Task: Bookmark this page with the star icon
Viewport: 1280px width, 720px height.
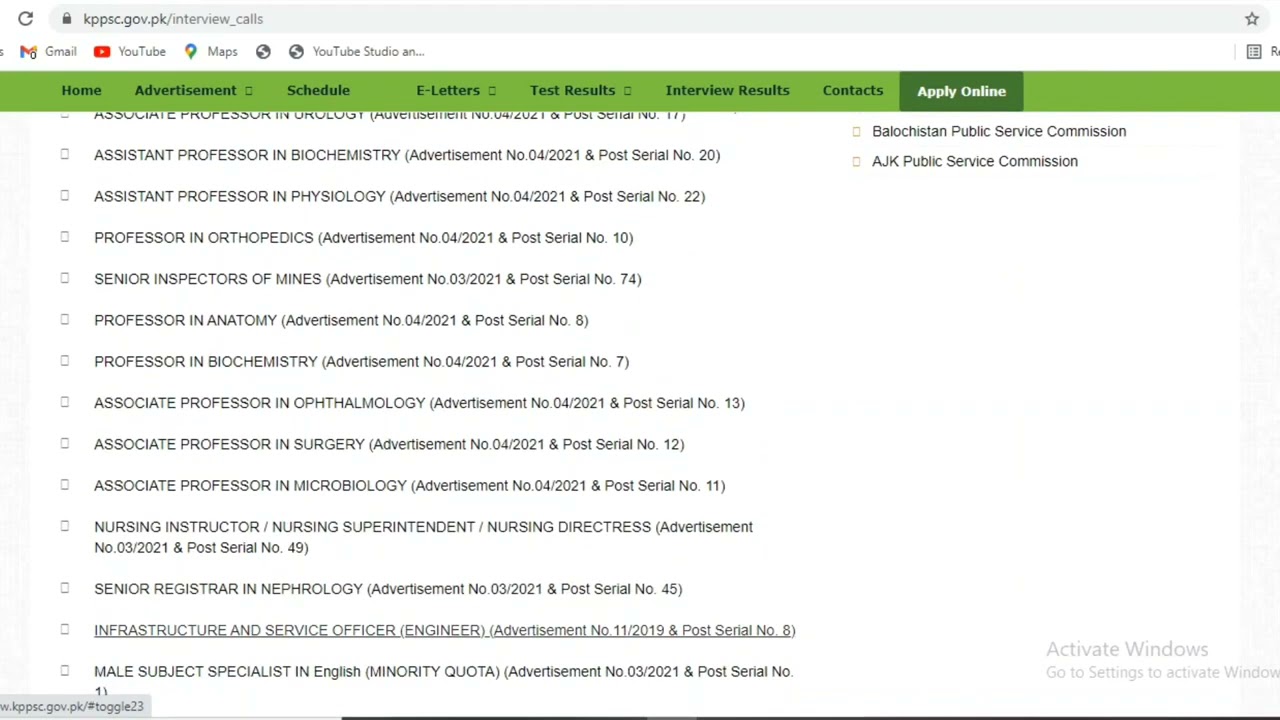Action: point(1252,18)
